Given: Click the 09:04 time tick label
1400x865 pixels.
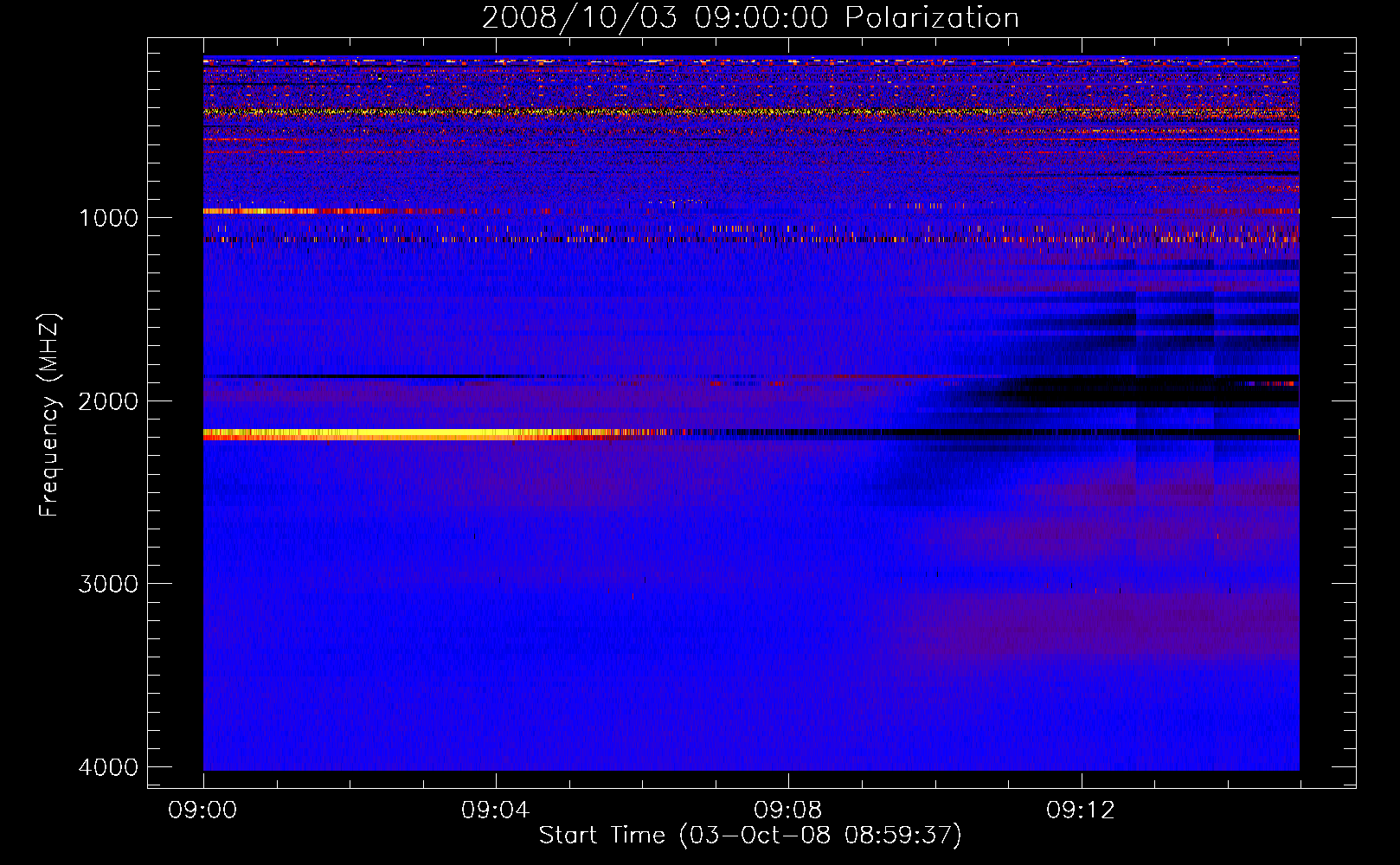Looking at the screenshot, I should click(495, 811).
